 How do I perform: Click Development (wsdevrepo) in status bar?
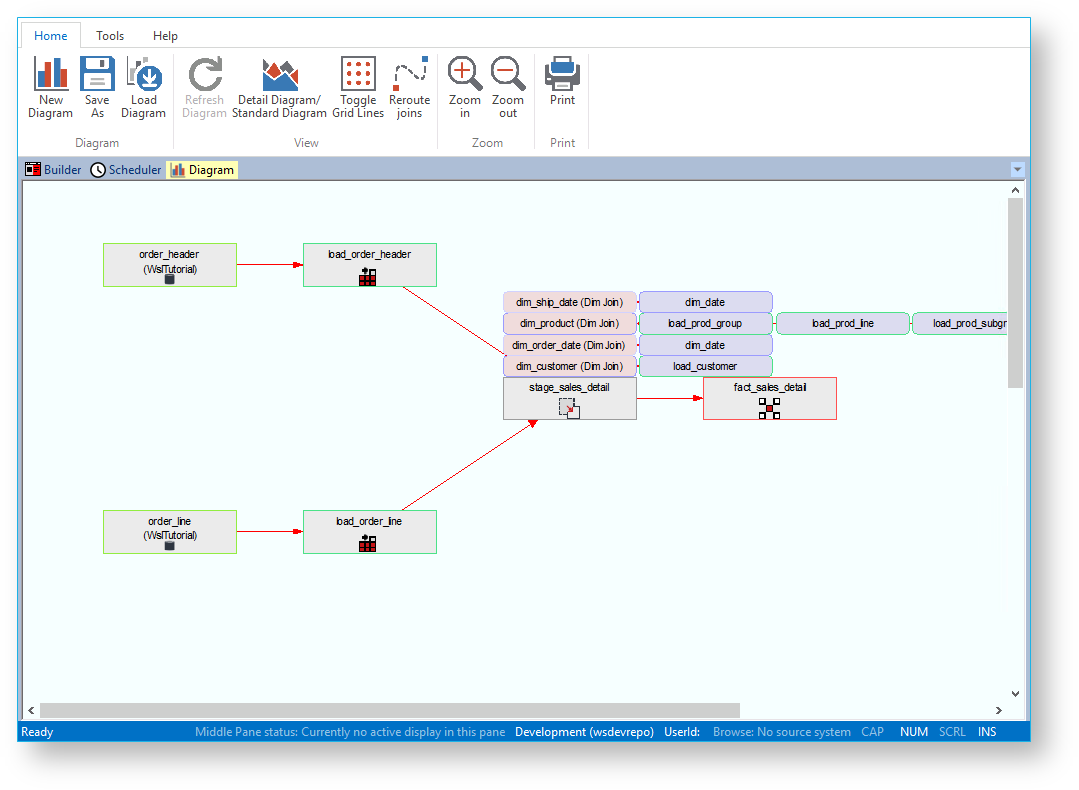coord(584,732)
